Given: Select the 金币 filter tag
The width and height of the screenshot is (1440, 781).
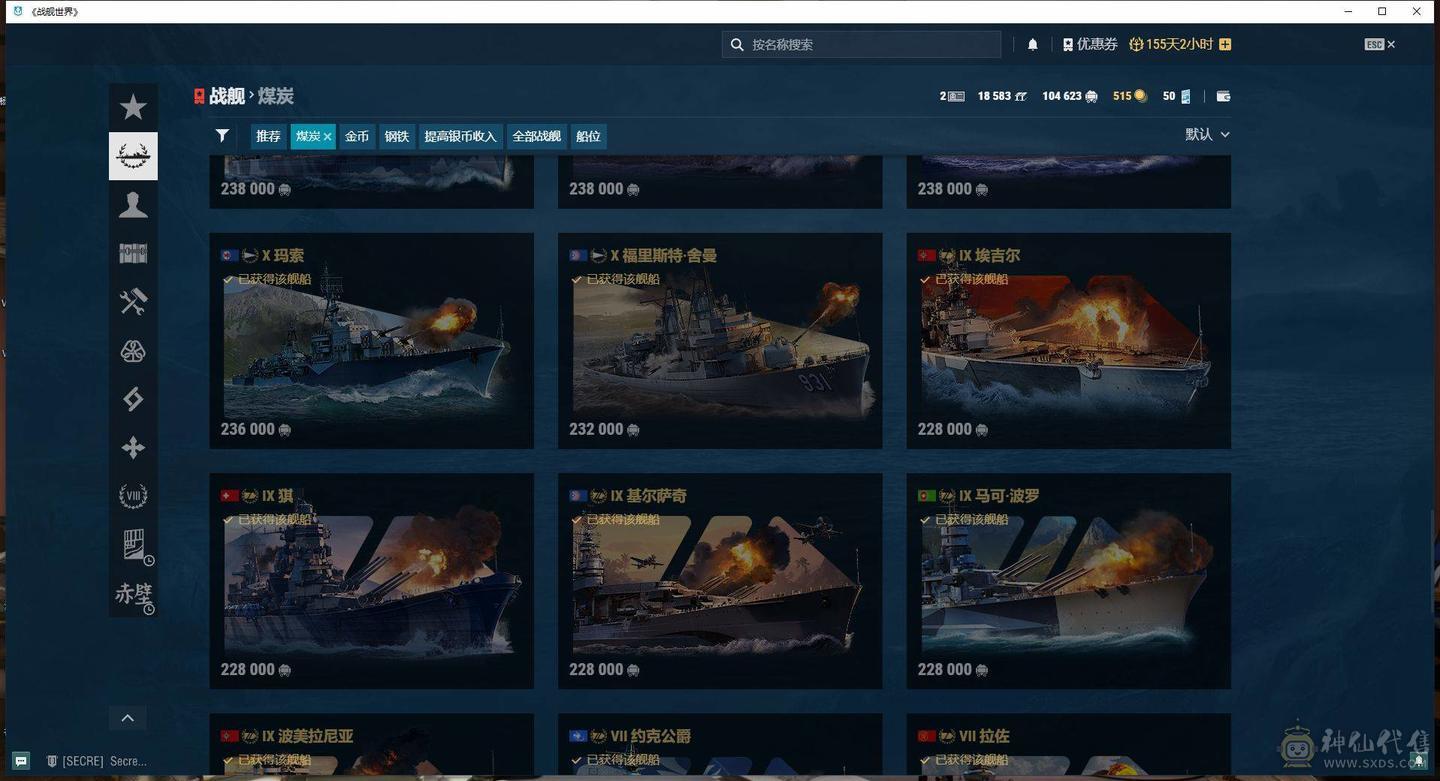Looking at the screenshot, I should coord(357,136).
